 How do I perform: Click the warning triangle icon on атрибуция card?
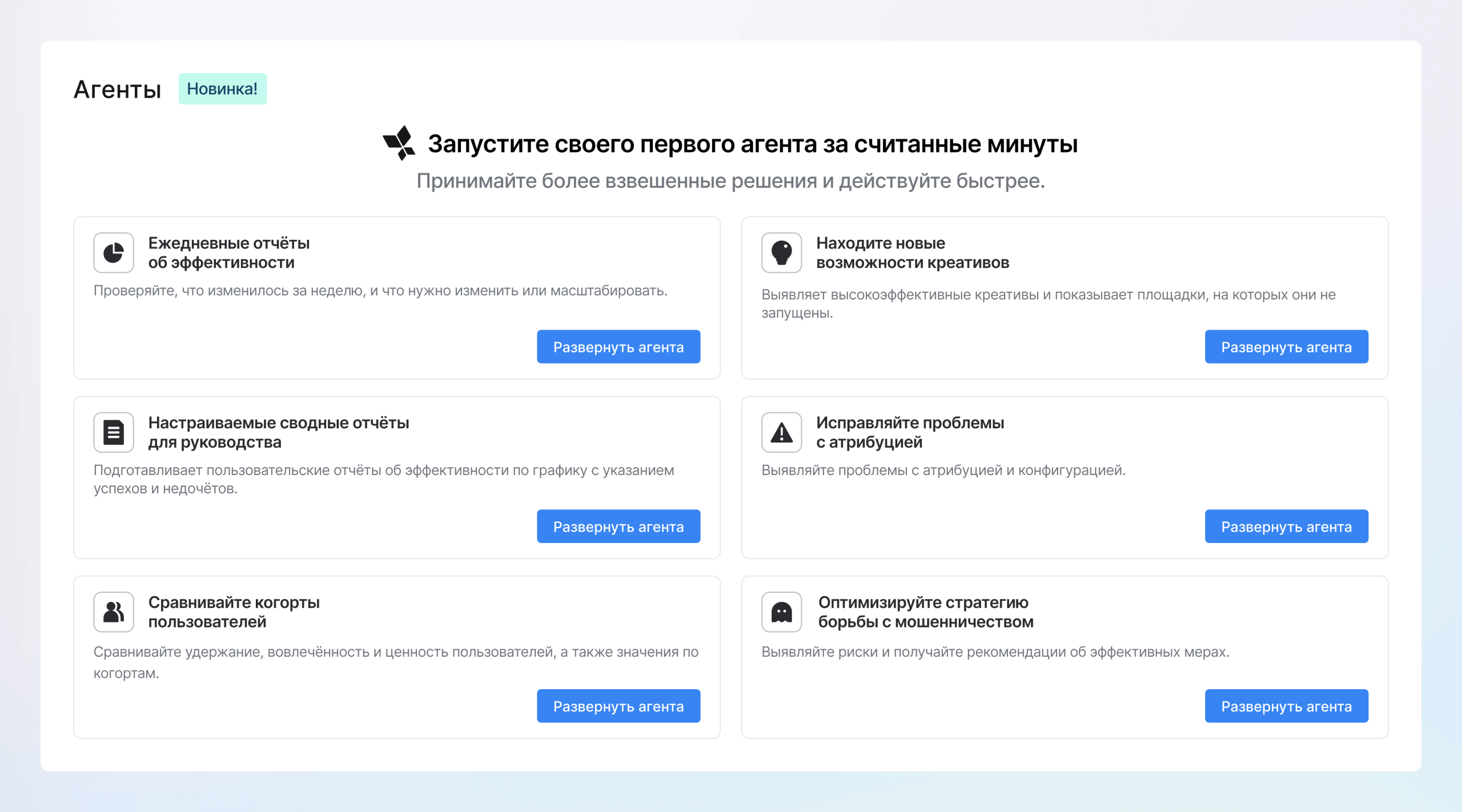click(x=781, y=432)
